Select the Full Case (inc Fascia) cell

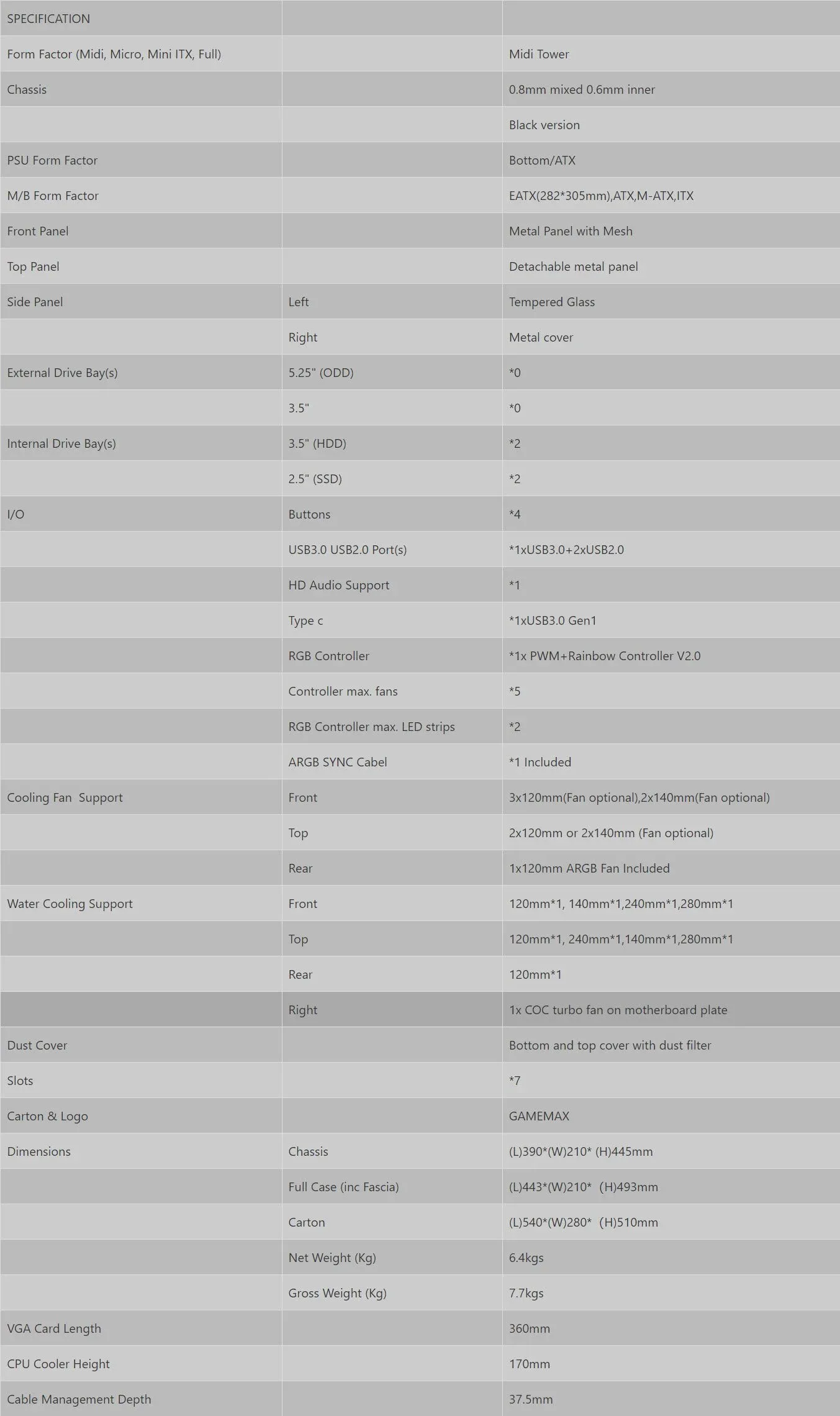392,1186
